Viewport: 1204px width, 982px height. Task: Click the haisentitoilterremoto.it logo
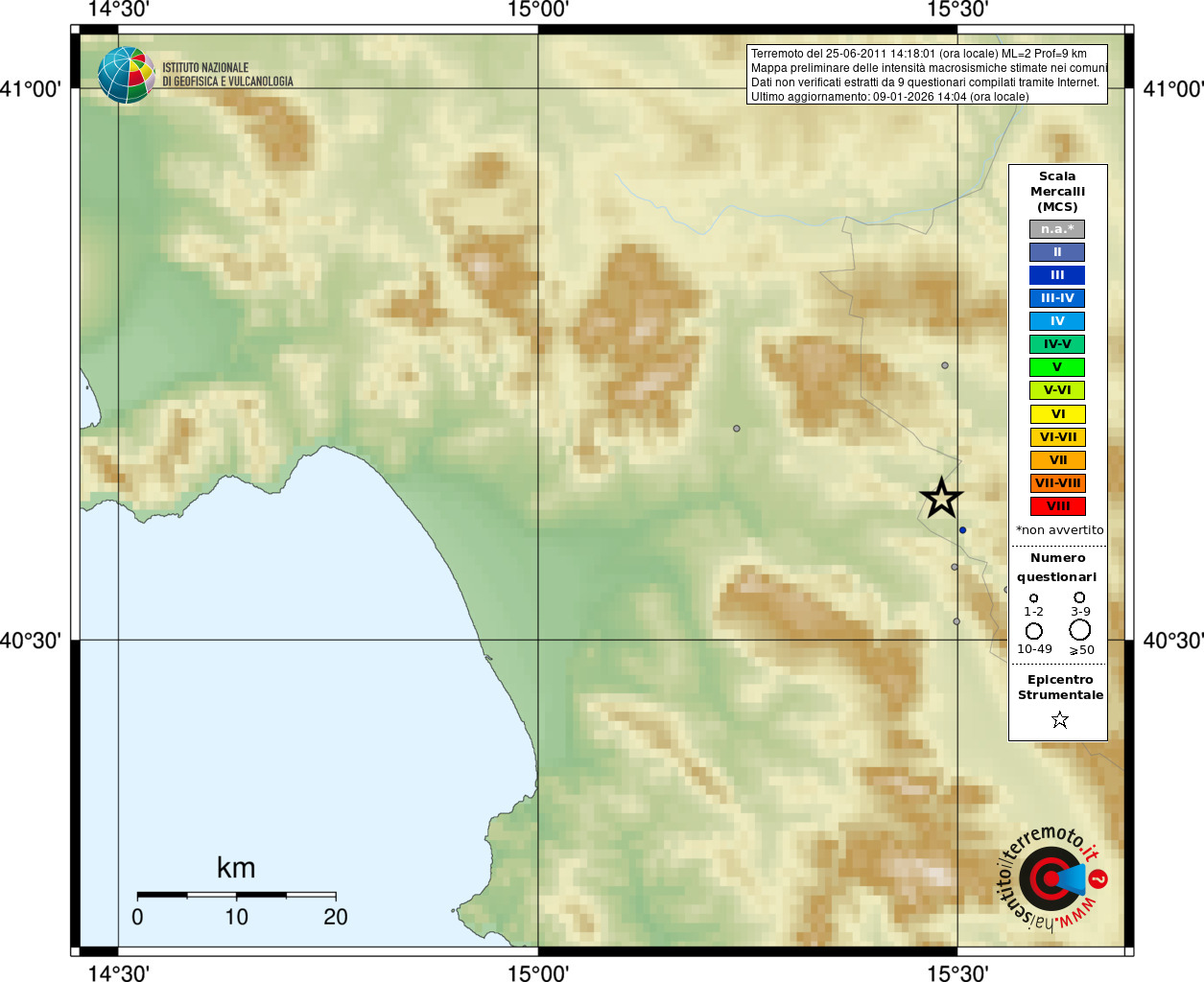pos(1051,878)
